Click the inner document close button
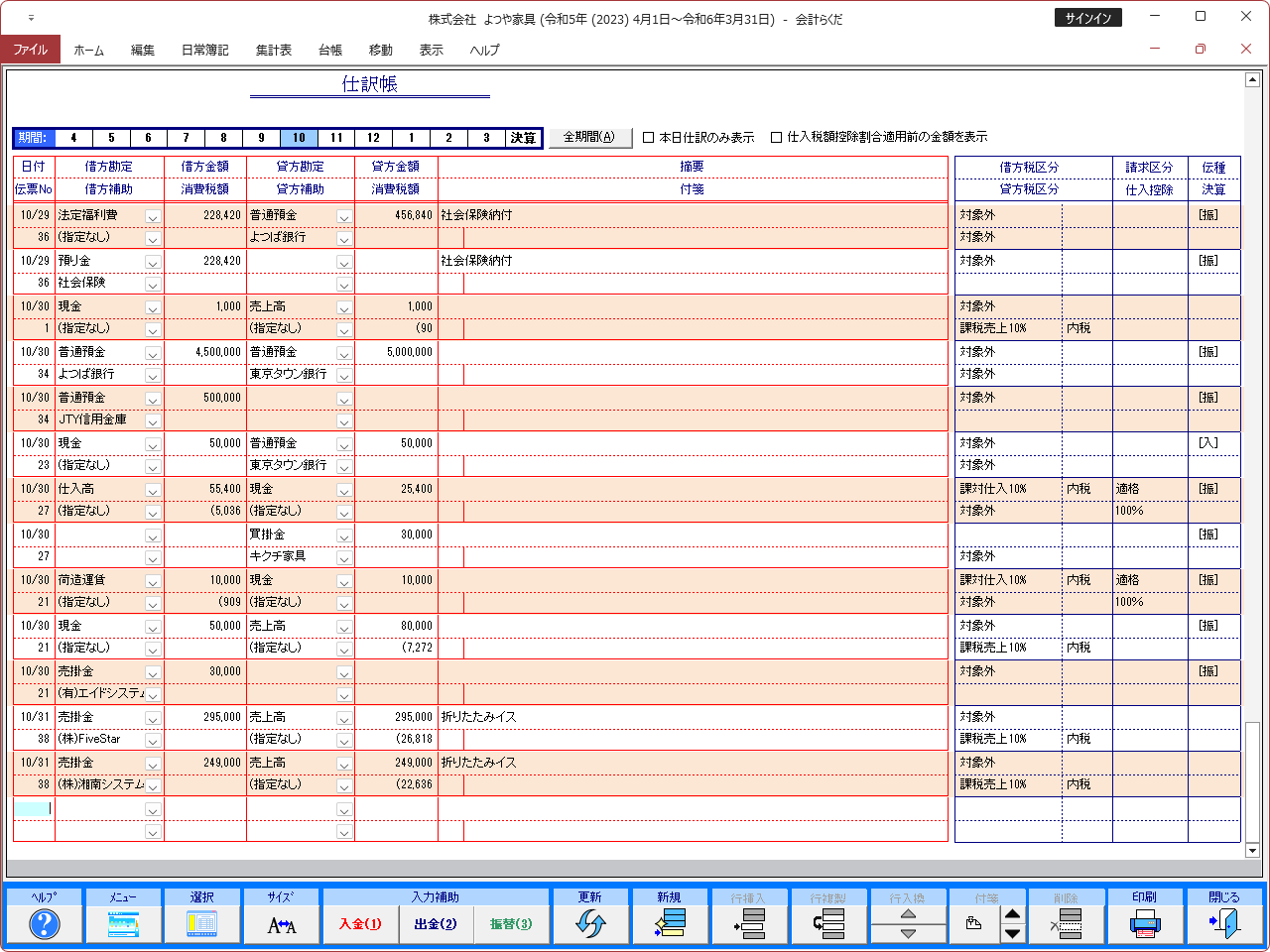 [x=1246, y=49]
